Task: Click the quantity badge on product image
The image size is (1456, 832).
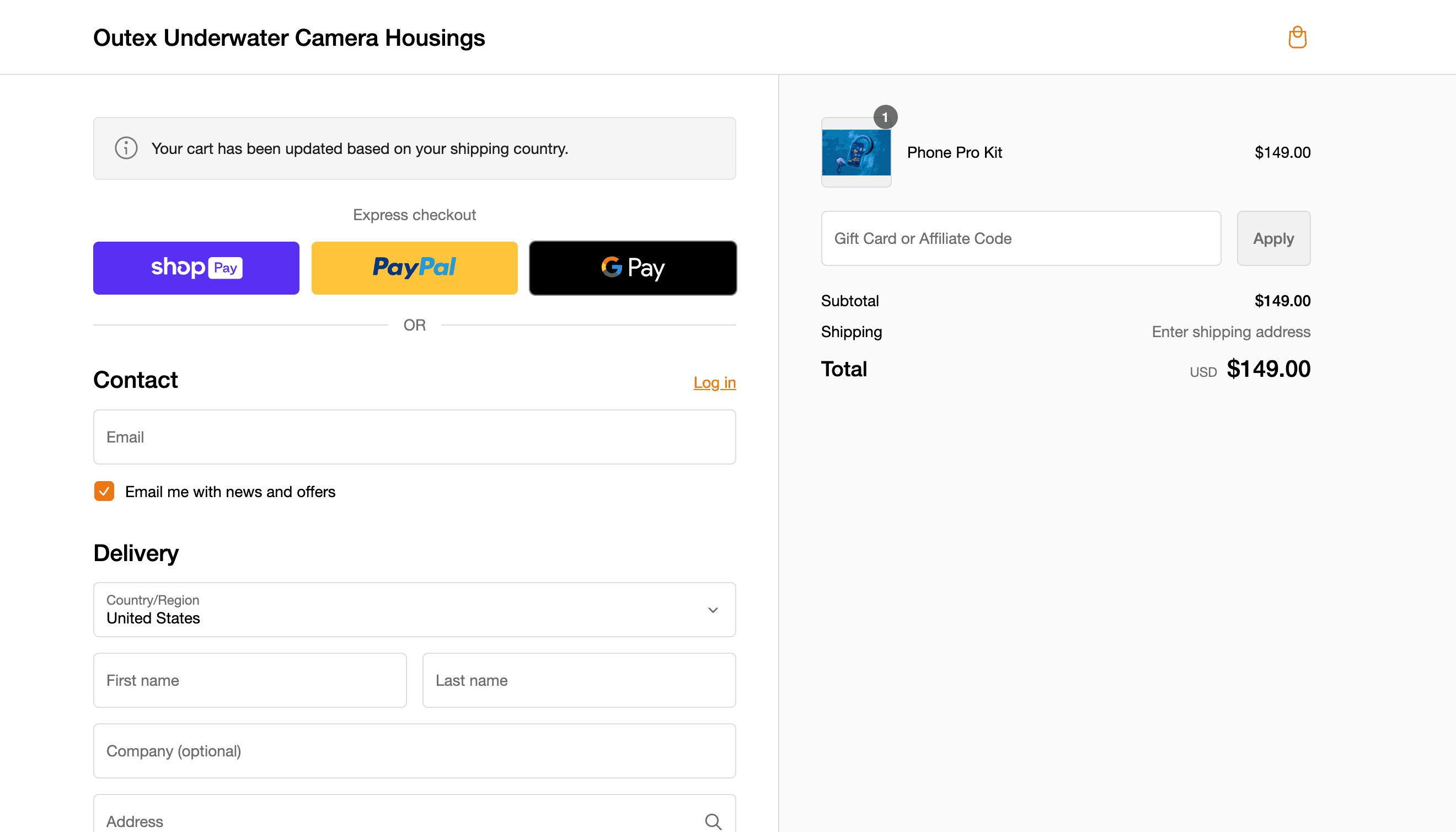Action: click(x=885, y=117)
